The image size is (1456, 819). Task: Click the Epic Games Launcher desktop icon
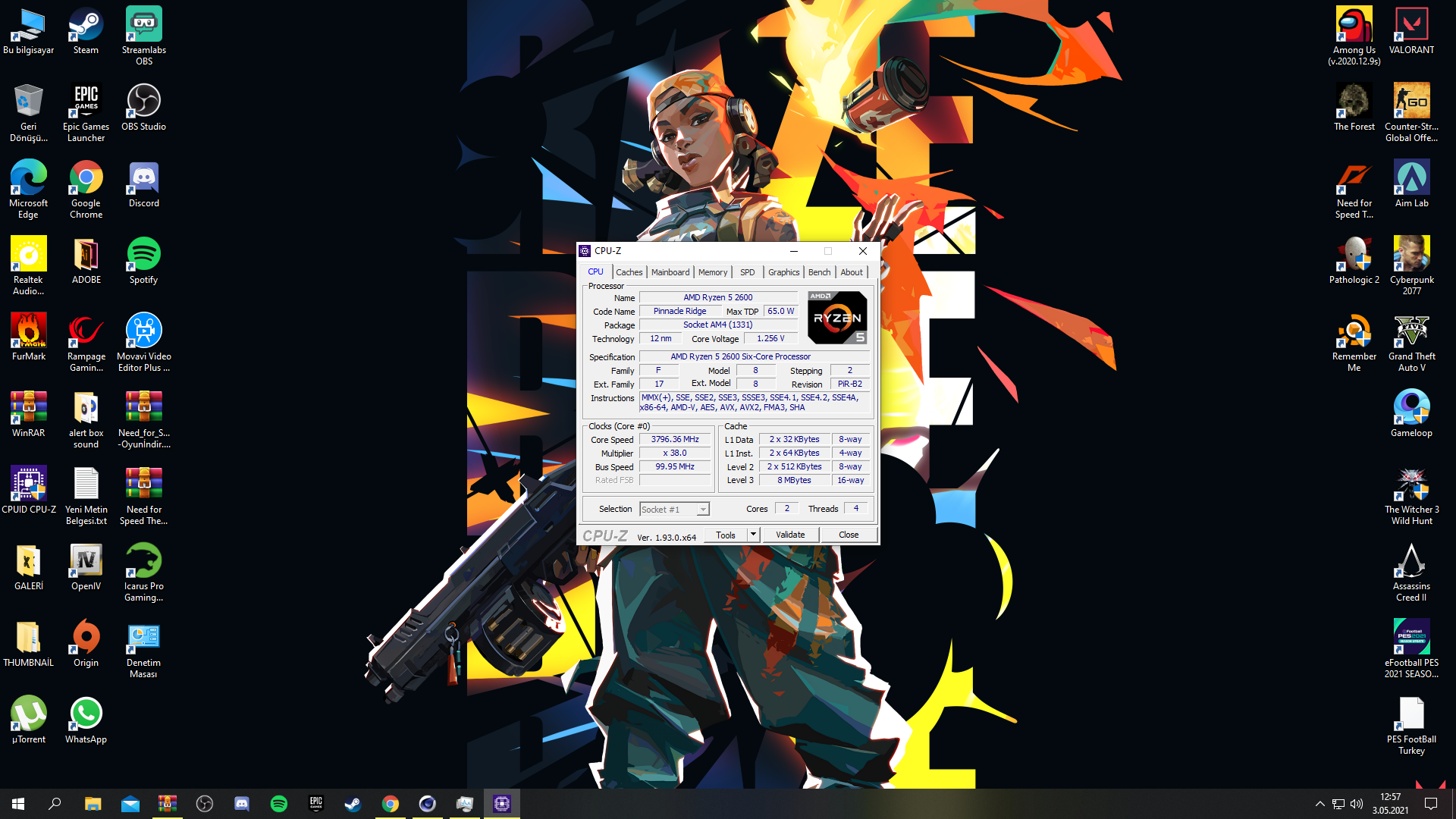86,108
